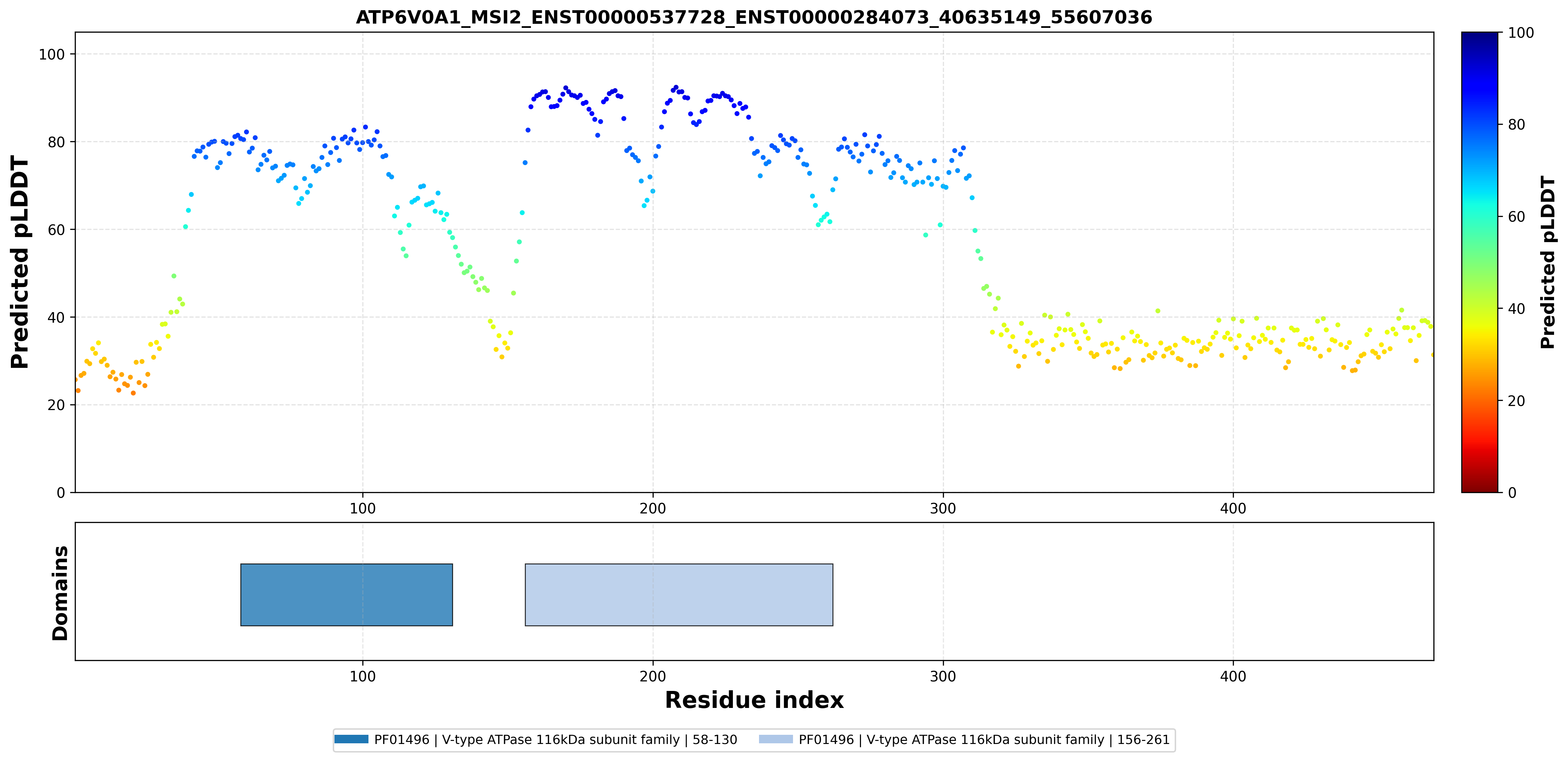Click the plot title ATP6V0A1_MSI2 text
The height and width of the screenshot is (762, 1568).
(754, 17)
